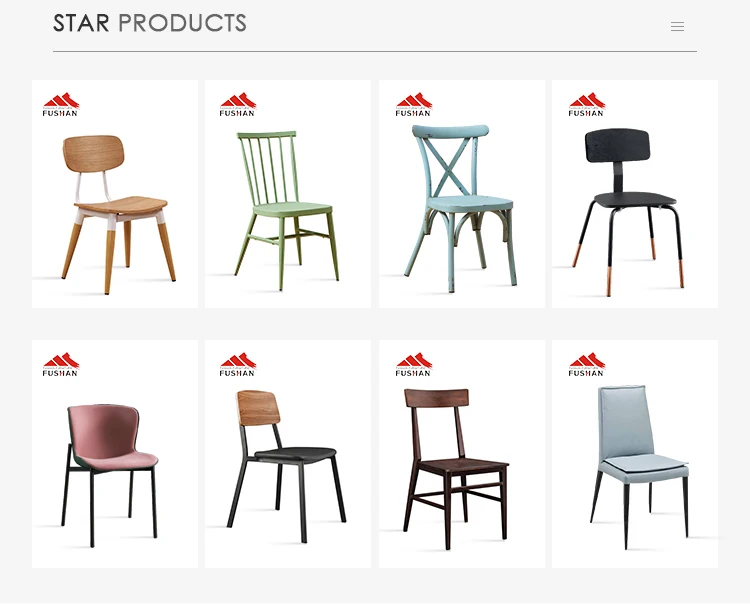The width and height of the screenshot is (750, 604).
Task: Select the pink upholstered shell chair
Action: pyautogui.click(x=115, y=454)
